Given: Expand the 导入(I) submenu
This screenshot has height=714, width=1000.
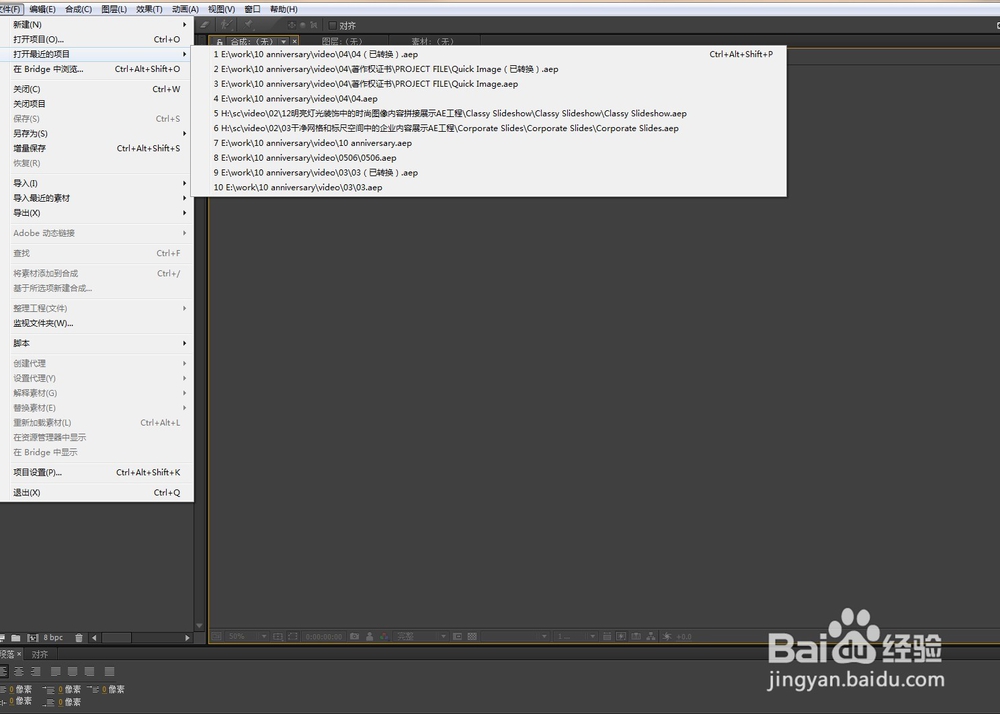Looking at the screenshot, I should (97, 183).
